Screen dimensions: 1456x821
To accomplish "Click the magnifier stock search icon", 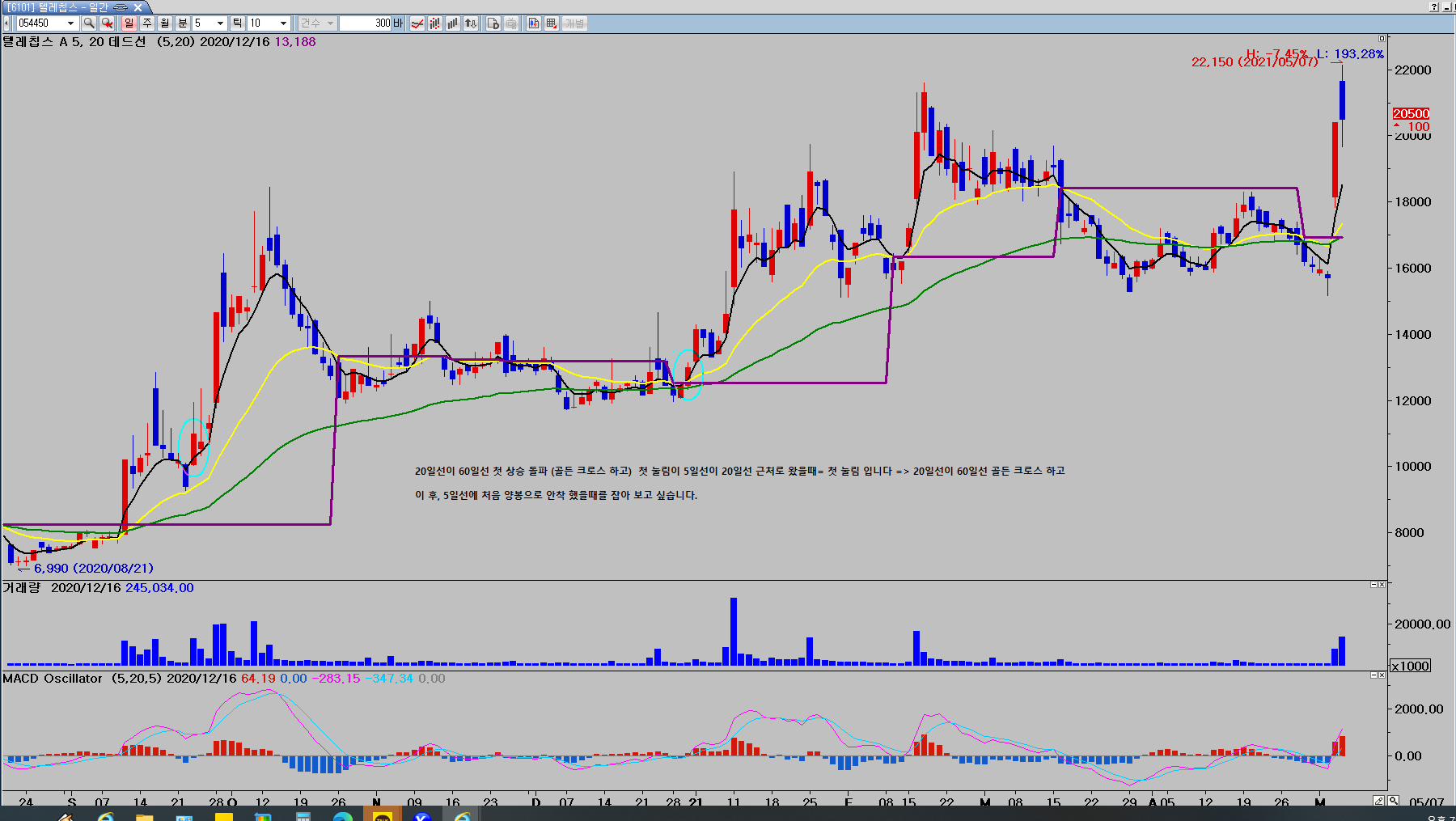I will (x=89, y=23).
